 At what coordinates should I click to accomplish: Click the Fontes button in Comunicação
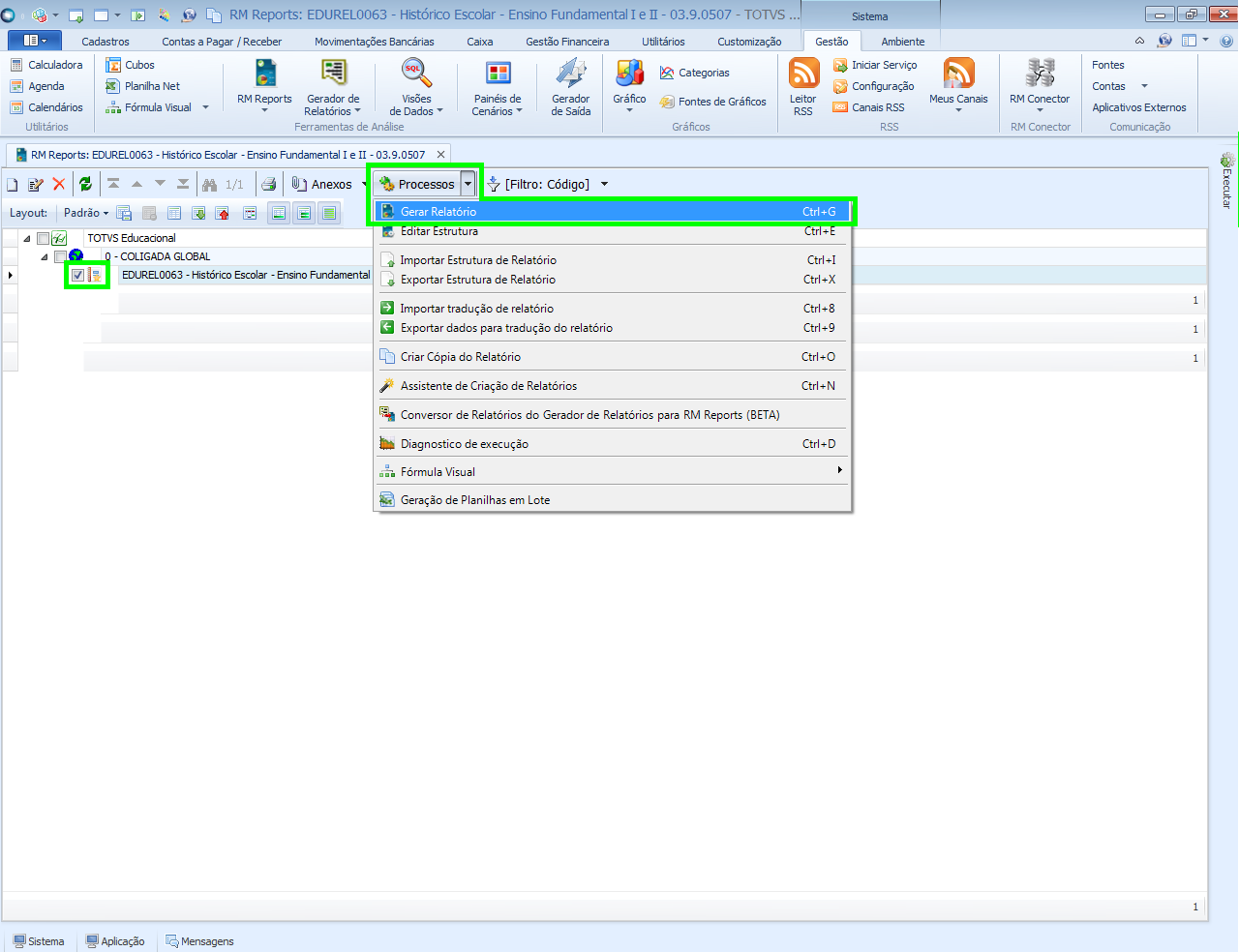[1108, 65]
